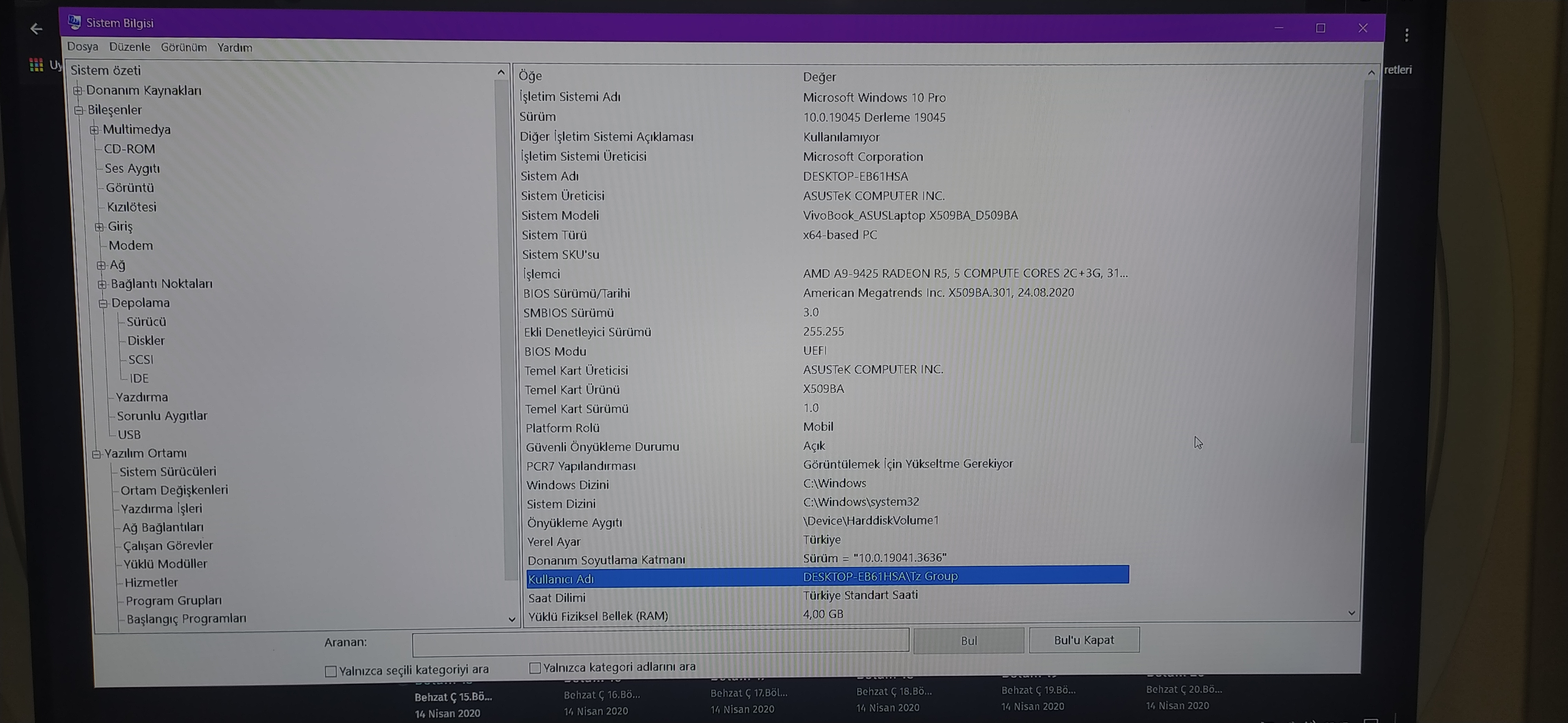This screenshot has height=723, width=1568.
Task: Select Kızılötesi tree item
Action: (x=131, y=207)
